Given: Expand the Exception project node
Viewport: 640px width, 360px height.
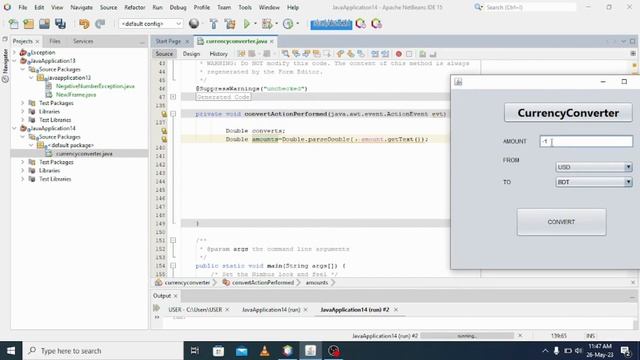Looking at the screenshot, I should [15, 53].
